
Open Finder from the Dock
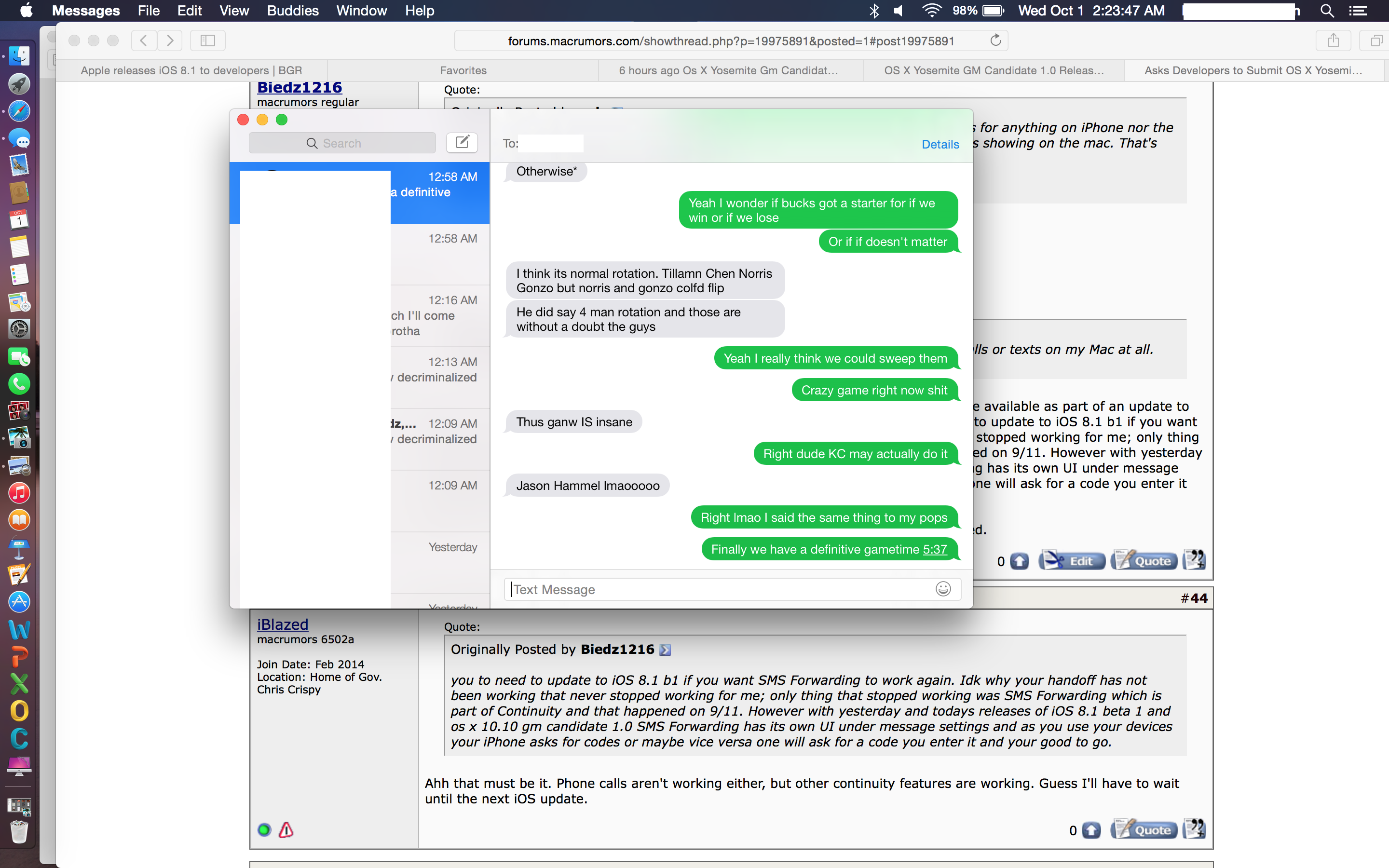point(19,56)
